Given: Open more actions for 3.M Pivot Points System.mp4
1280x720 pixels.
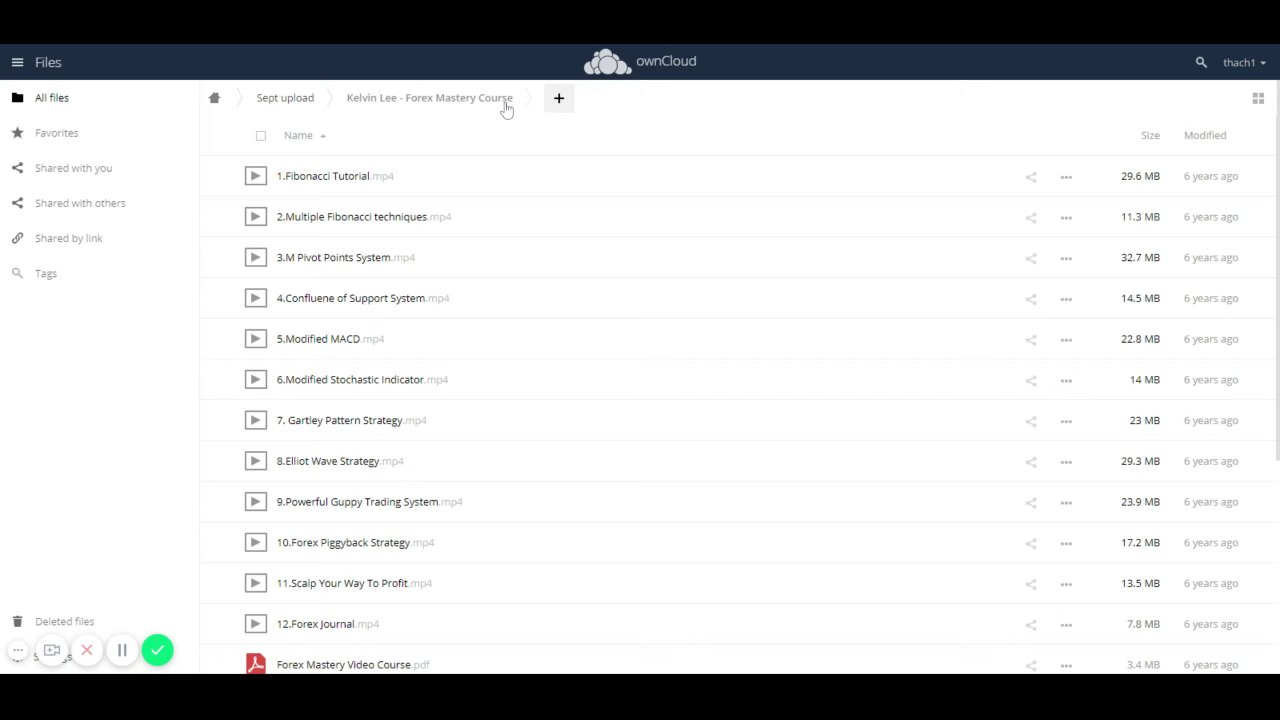Looking at the screenshot, I should (x=1066, y=258).
